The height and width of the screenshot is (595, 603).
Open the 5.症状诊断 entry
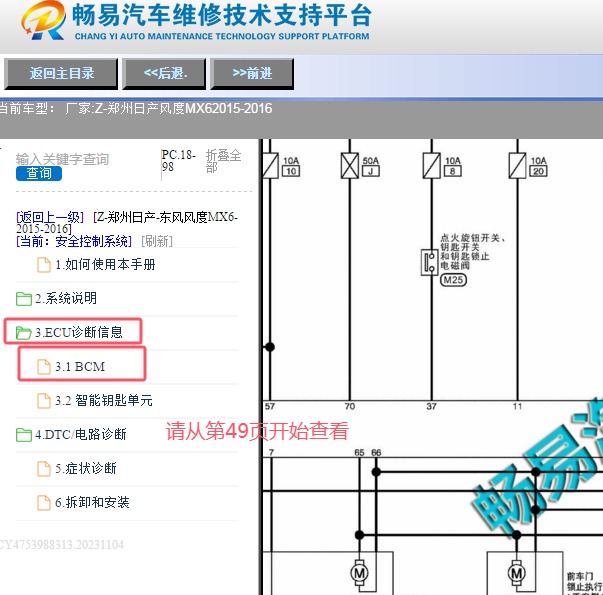tap(86, 468)
